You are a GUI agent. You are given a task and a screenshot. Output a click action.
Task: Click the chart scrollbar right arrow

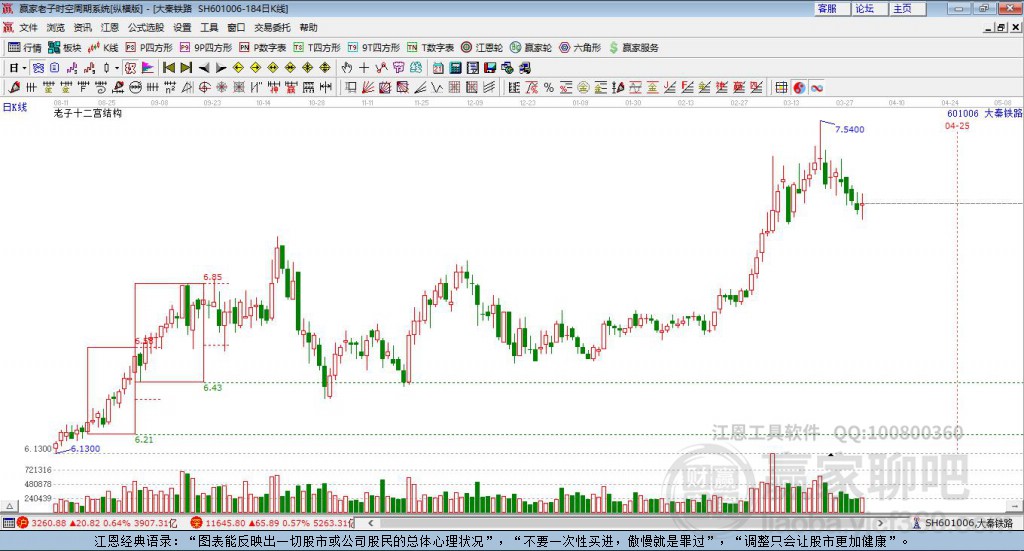pos(880,523)
